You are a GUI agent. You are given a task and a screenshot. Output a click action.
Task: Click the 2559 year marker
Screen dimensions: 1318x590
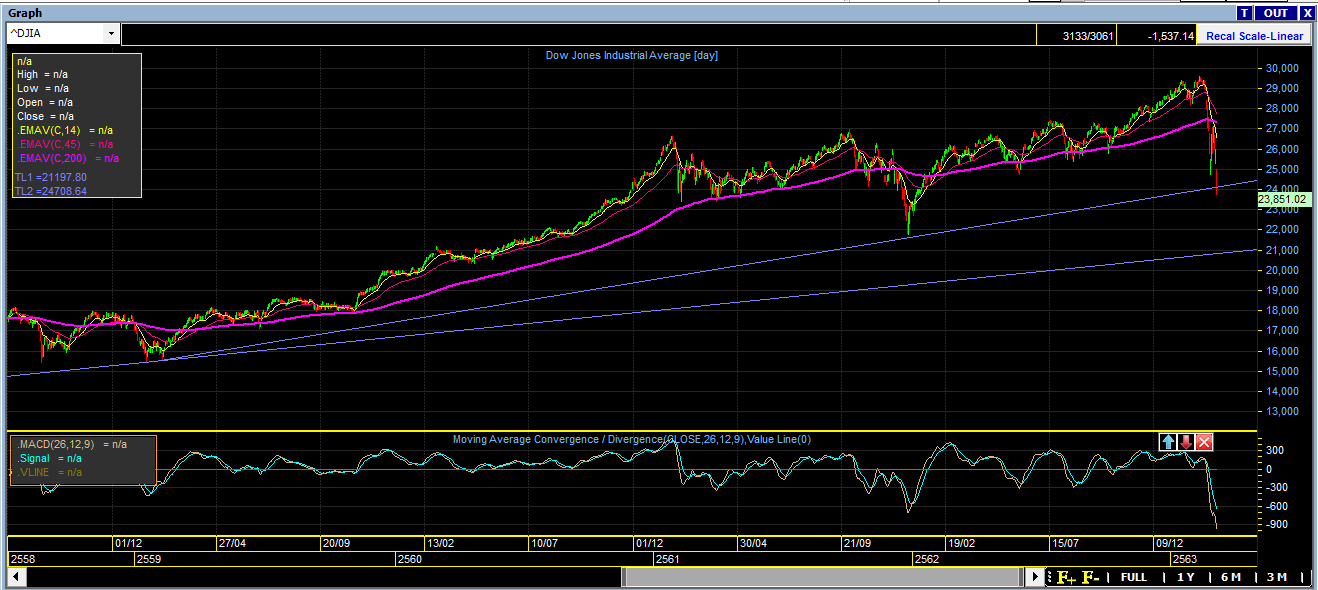(x=149, y=559)
